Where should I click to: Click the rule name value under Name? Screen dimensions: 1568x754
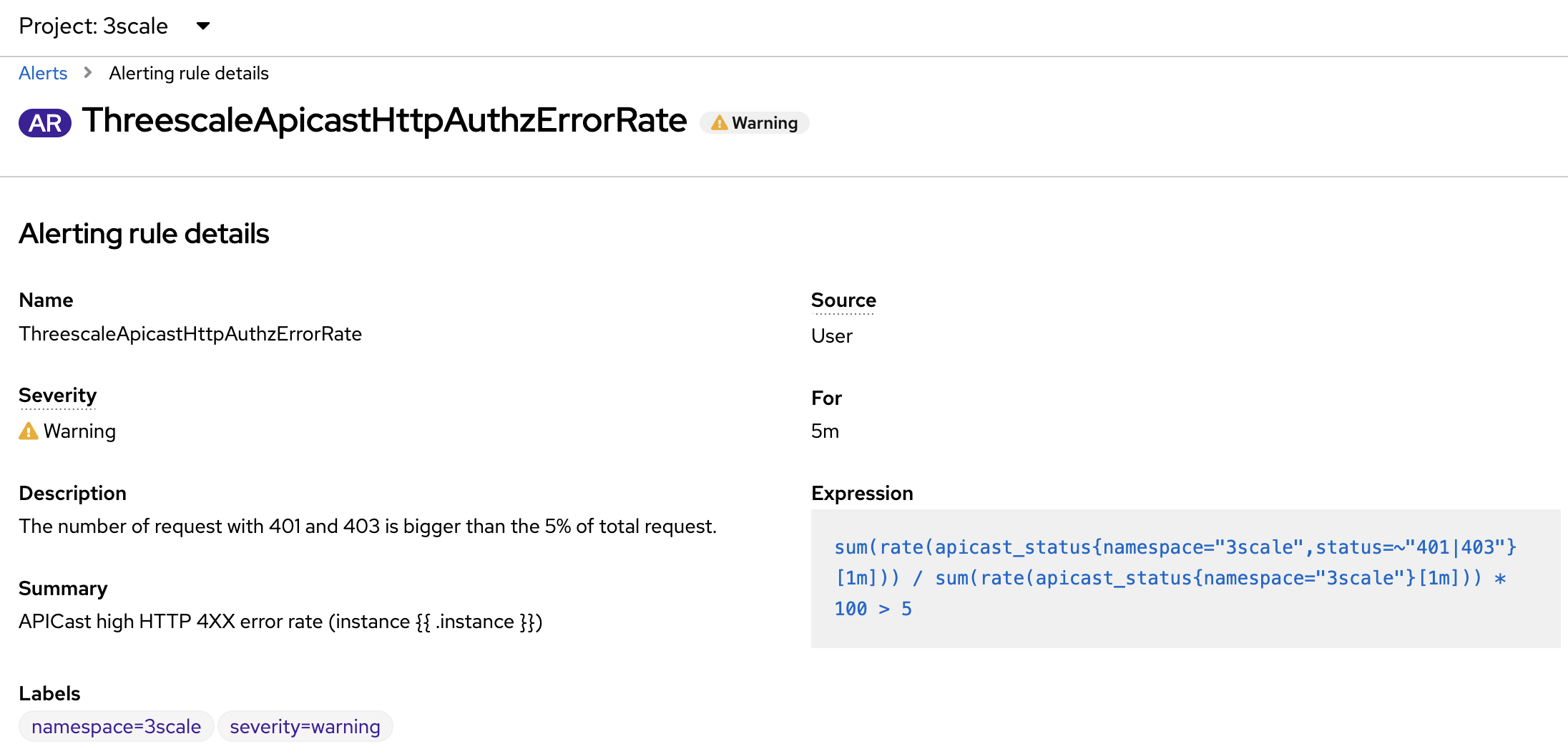tap(190, 334)
